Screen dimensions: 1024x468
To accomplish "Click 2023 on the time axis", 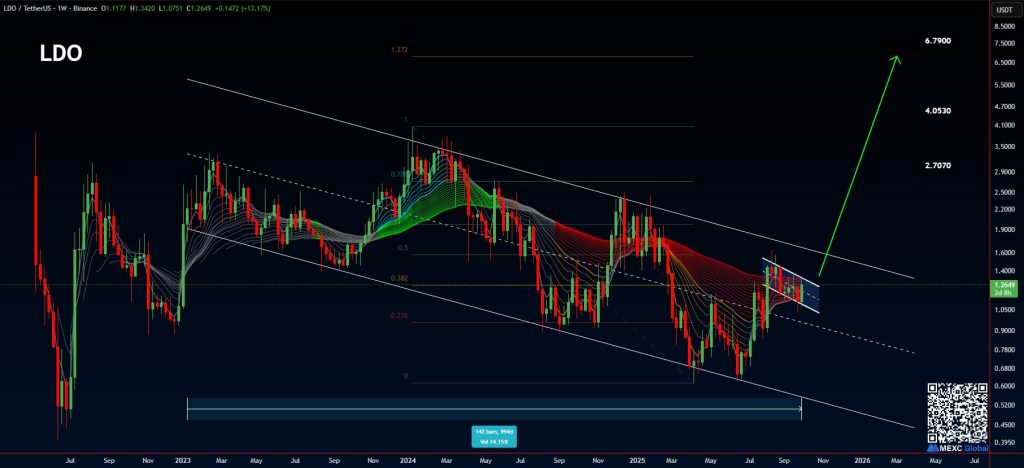I will (183, 462).
